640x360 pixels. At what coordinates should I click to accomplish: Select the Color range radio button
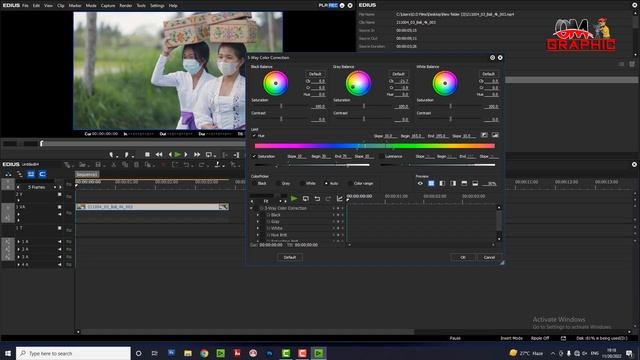pos(350,183)
